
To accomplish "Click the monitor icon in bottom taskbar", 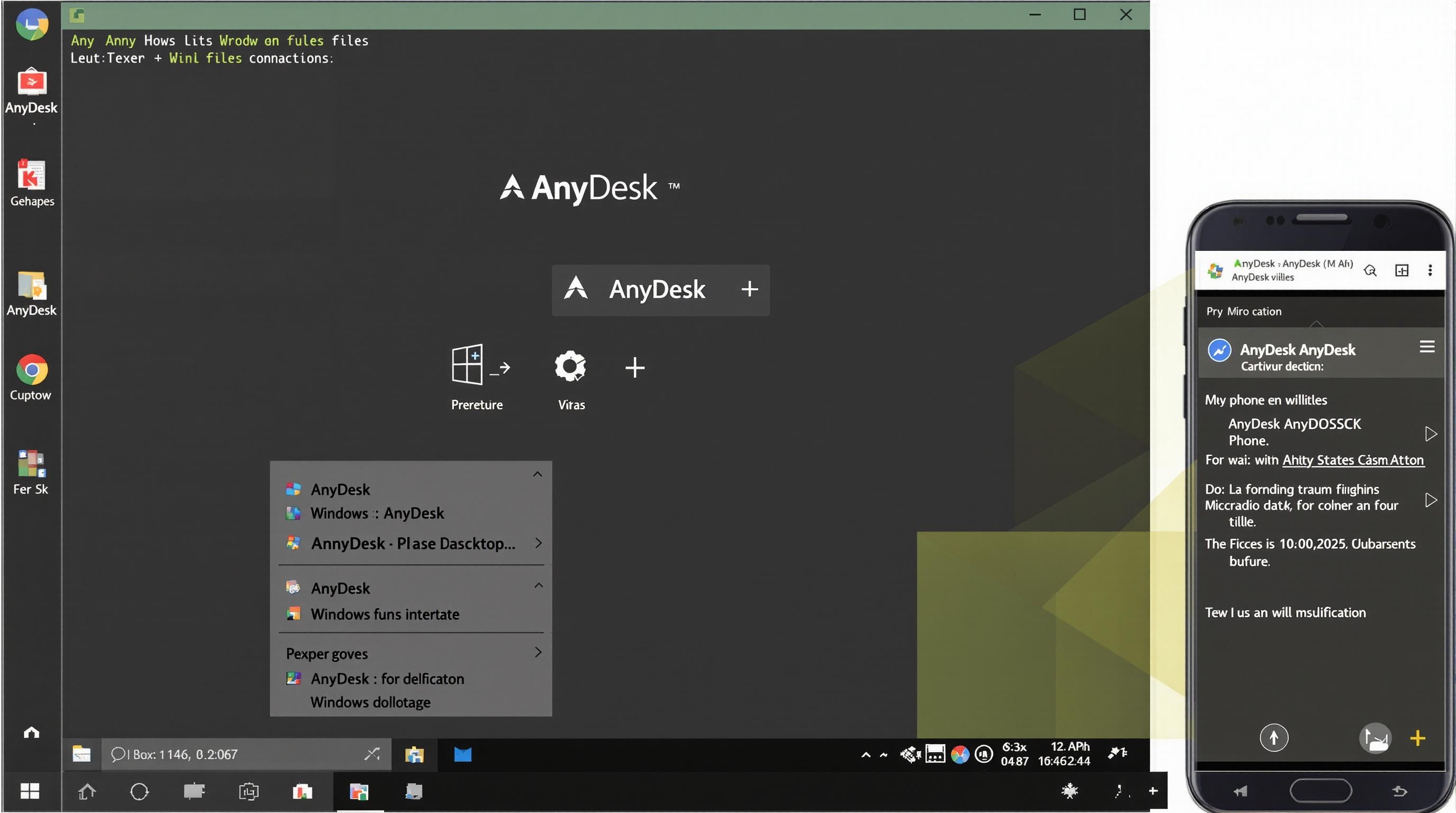I will [194, 791].
